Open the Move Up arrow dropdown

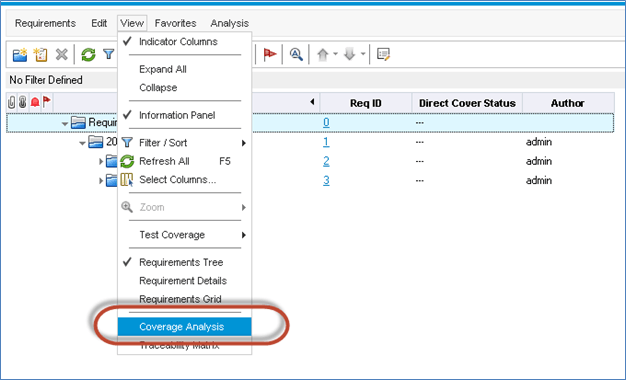click(335, 54)
